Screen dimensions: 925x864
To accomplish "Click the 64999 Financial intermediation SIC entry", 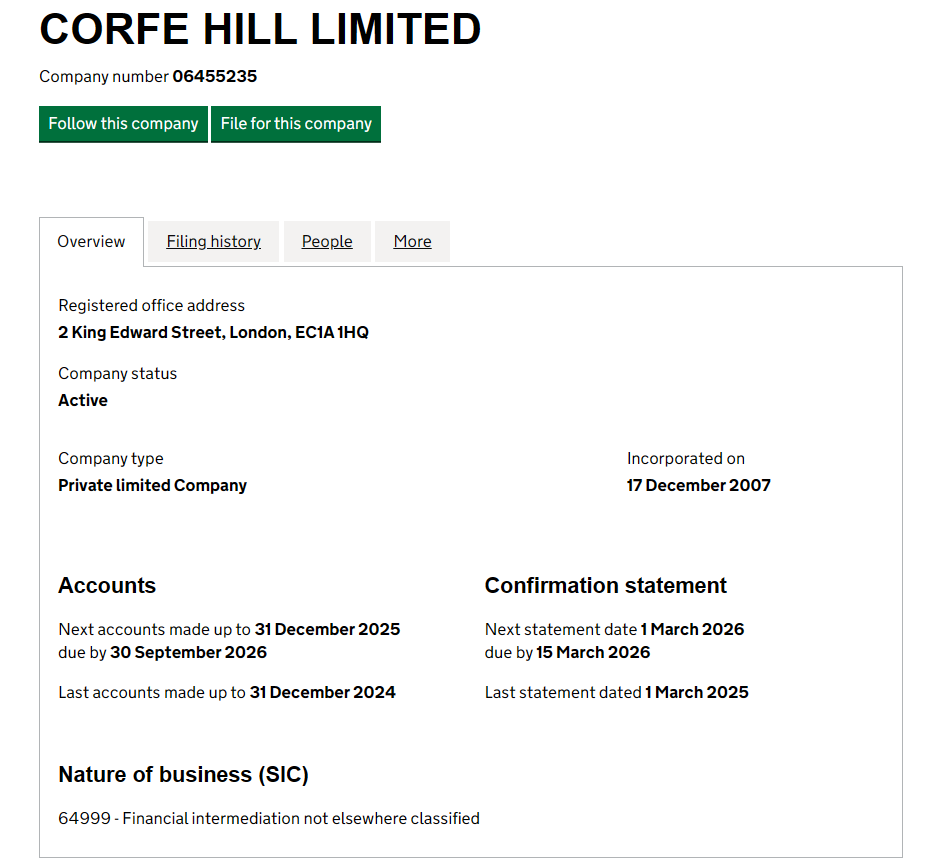I will (x=269, y=818).
